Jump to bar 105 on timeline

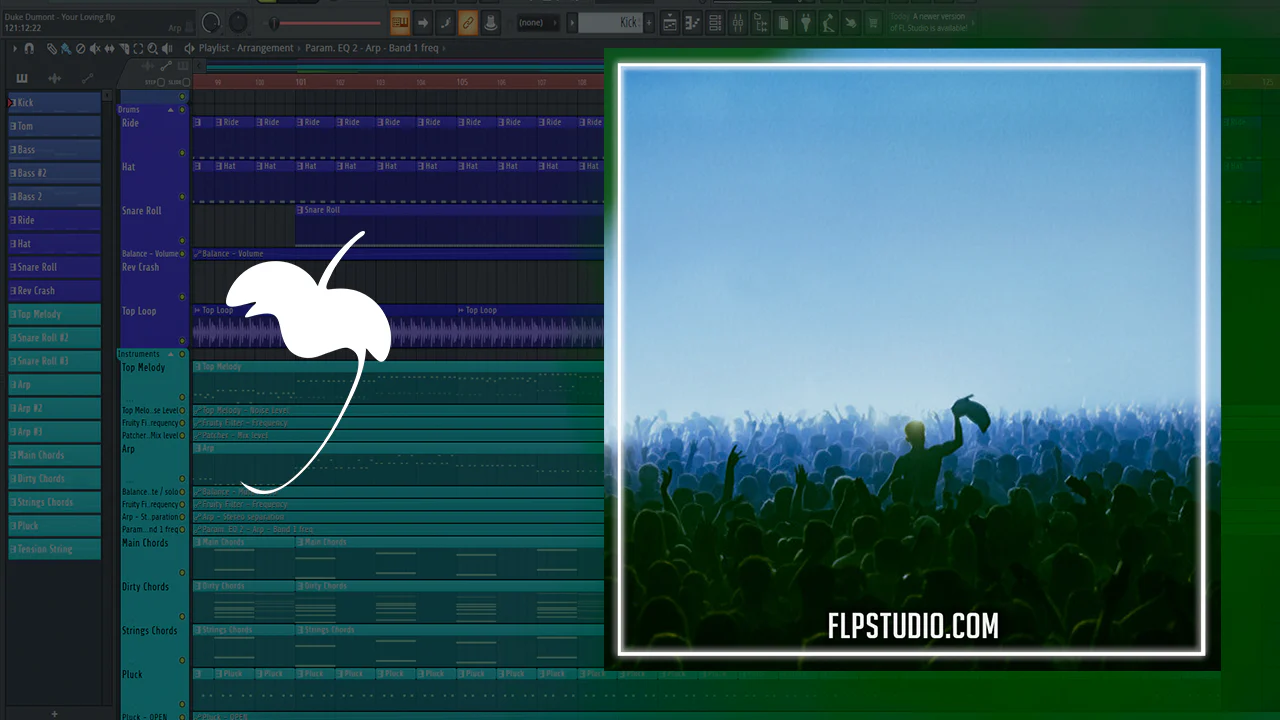coord(462,82)
